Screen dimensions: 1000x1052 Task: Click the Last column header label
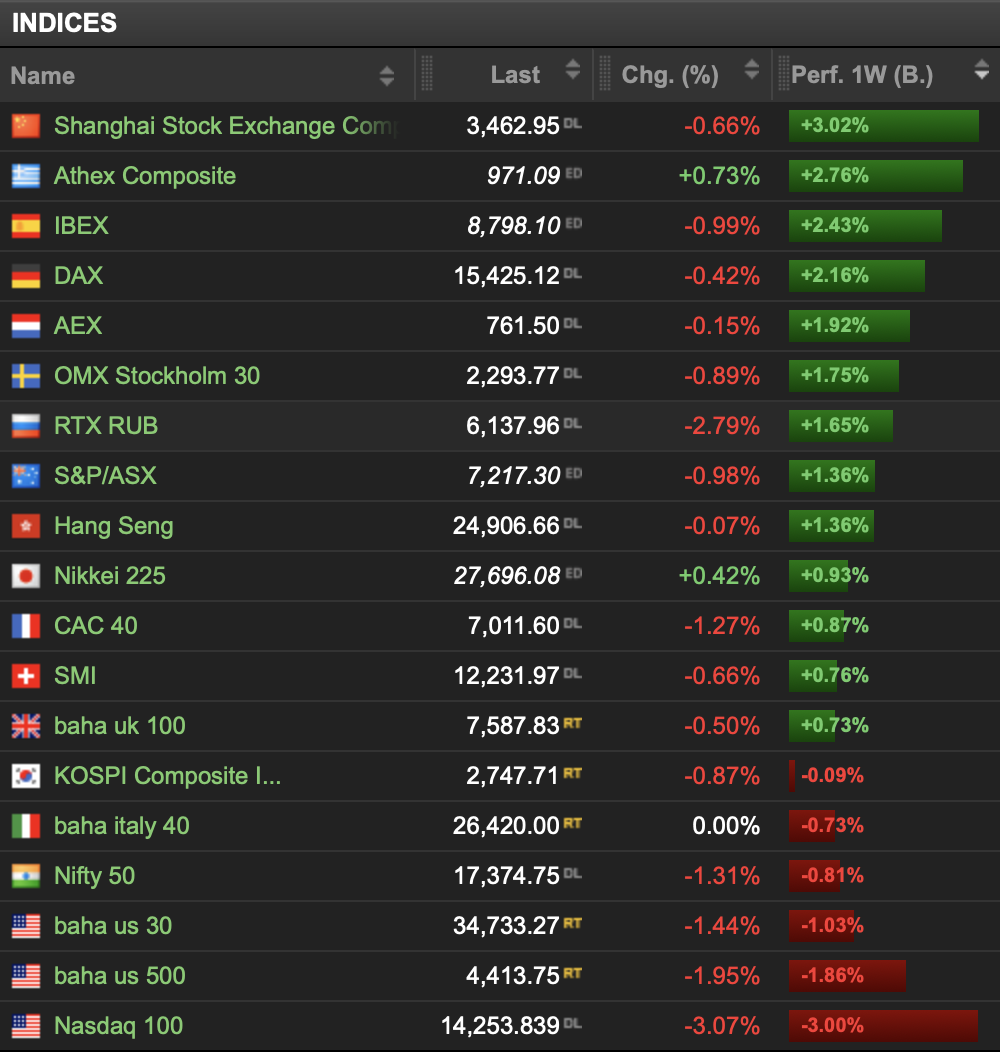tap(515, 74)
